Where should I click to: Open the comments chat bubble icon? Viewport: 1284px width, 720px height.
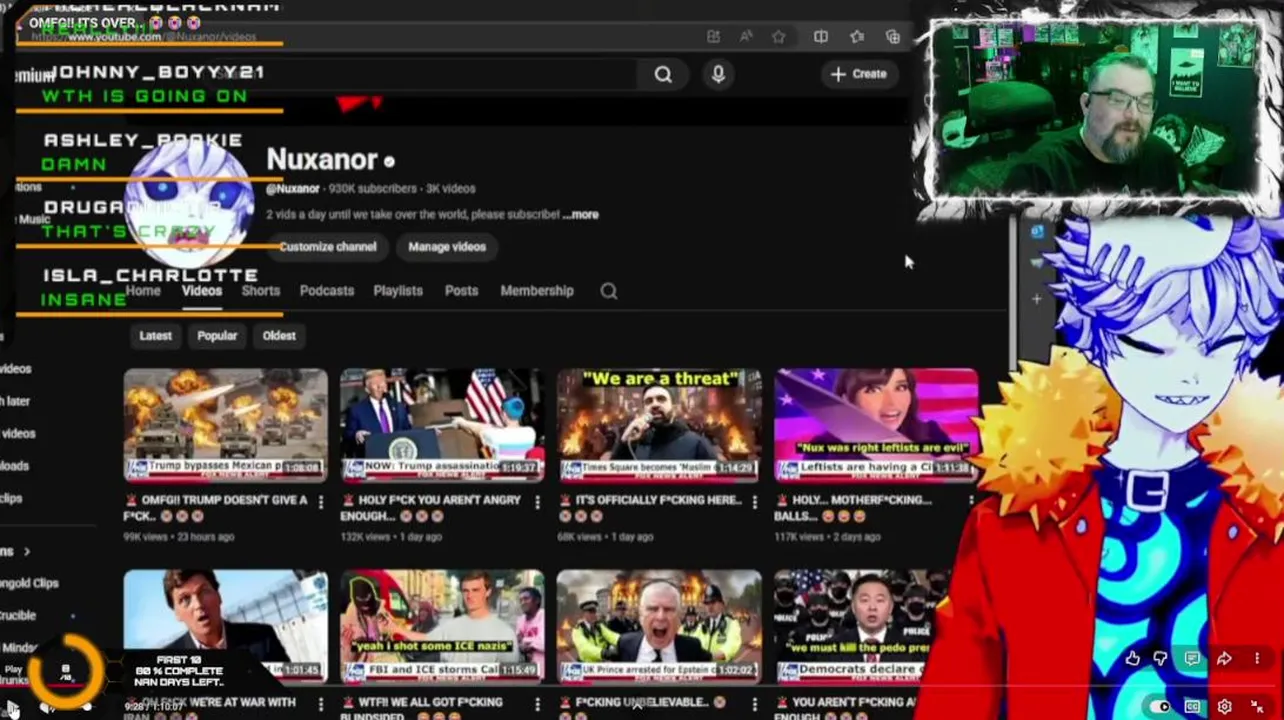coord(1192,658)
